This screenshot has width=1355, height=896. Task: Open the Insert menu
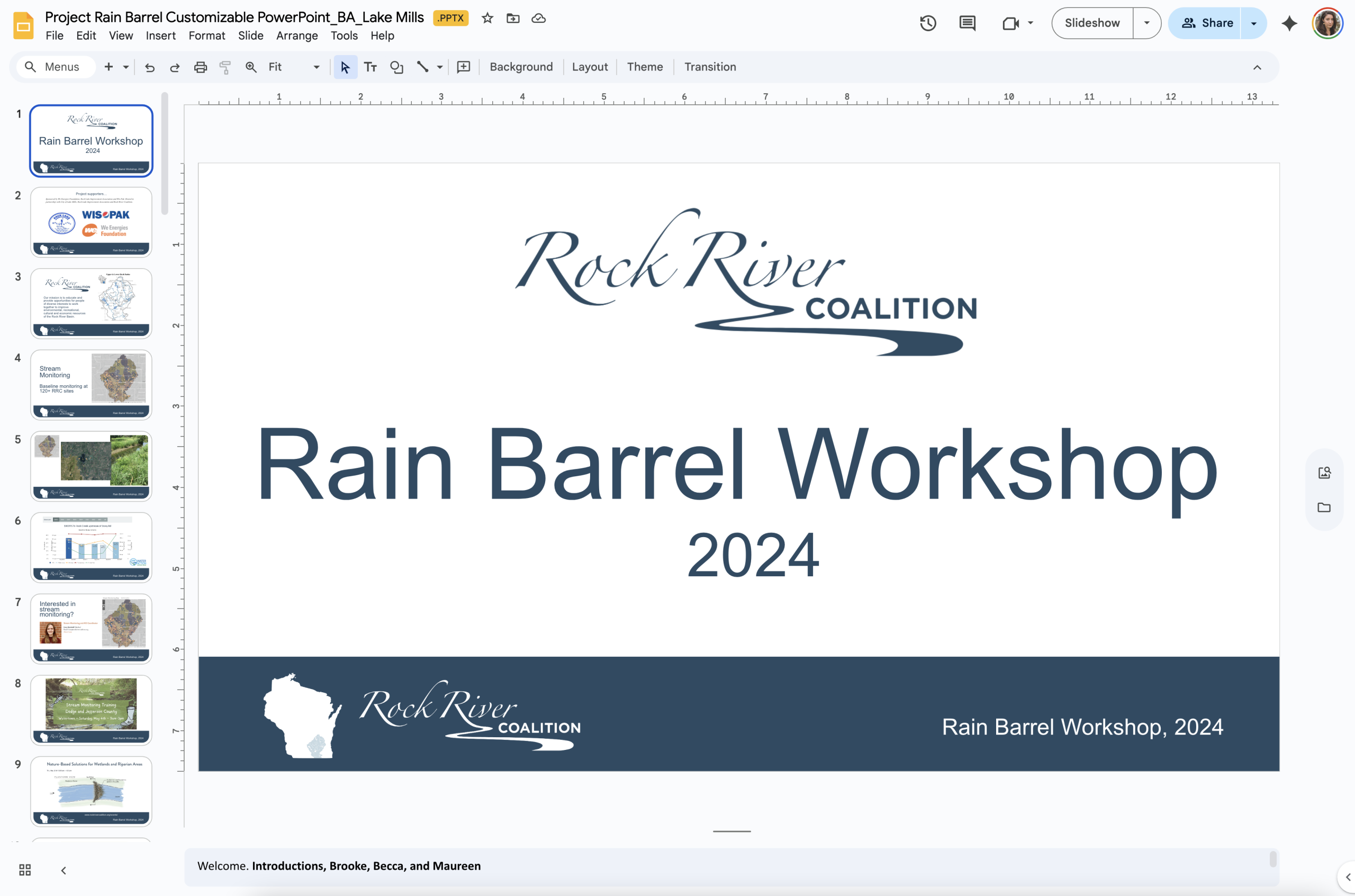[x=160, y=35]
